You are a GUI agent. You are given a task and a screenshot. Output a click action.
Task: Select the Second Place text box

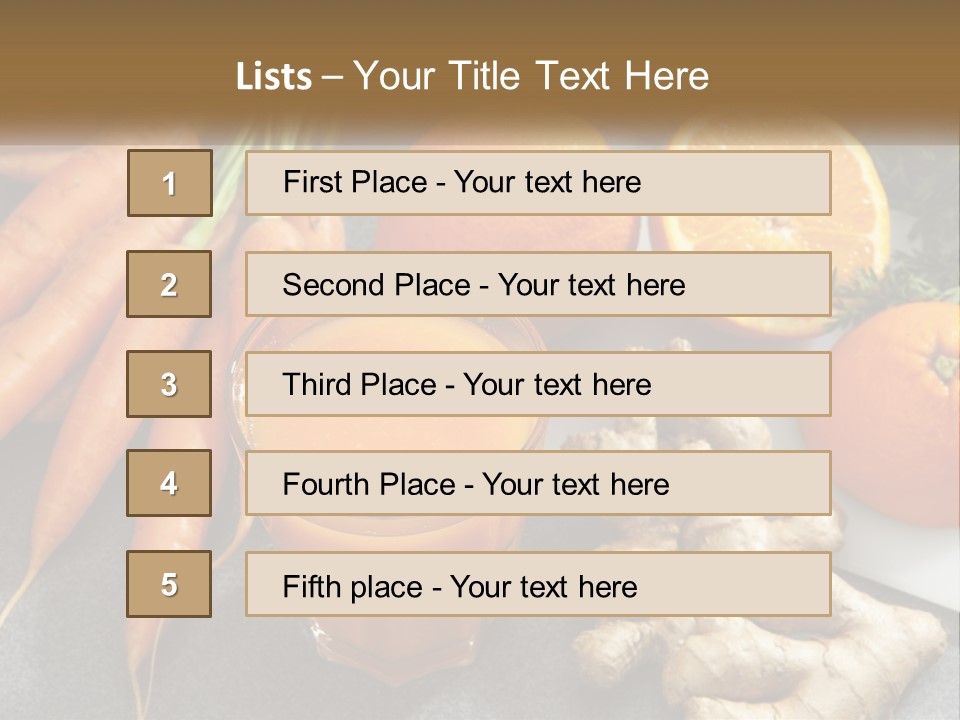(x=538, y=284)
